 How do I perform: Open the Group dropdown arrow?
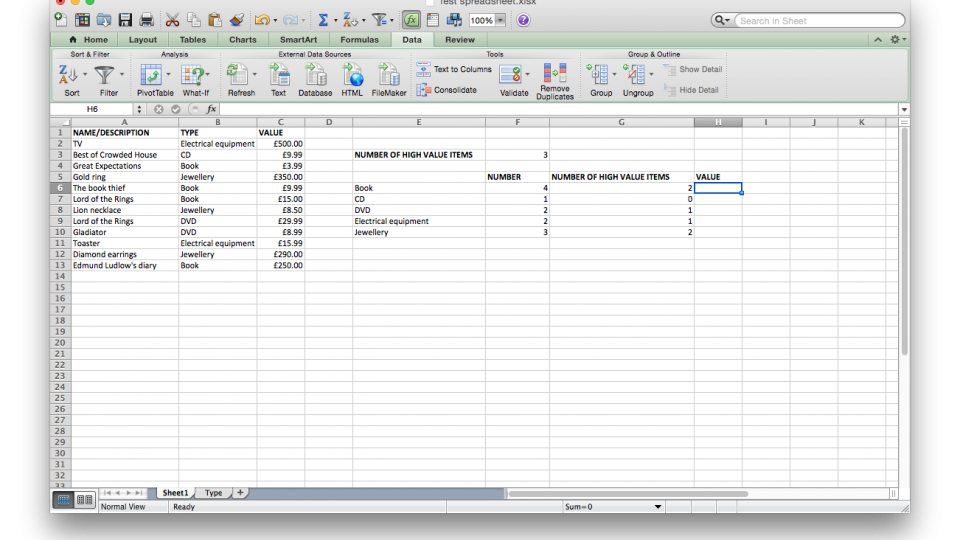(614, 75)
